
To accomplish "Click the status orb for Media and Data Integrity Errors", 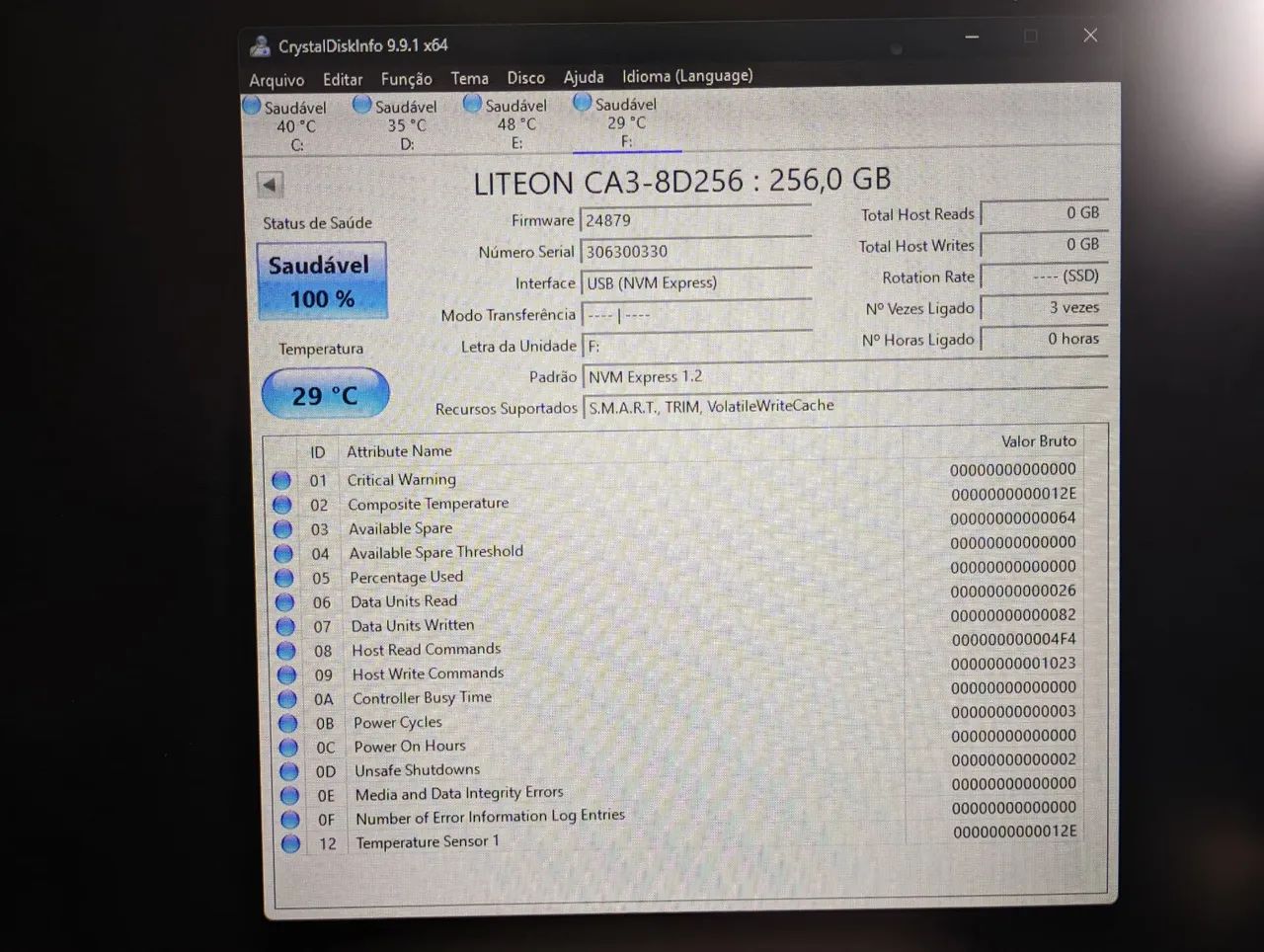I will [x=289, y=795].
